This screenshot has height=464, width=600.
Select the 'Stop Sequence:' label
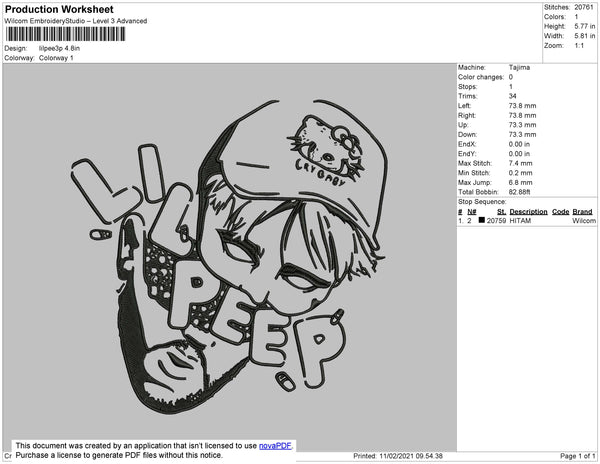tap(482, 202)
